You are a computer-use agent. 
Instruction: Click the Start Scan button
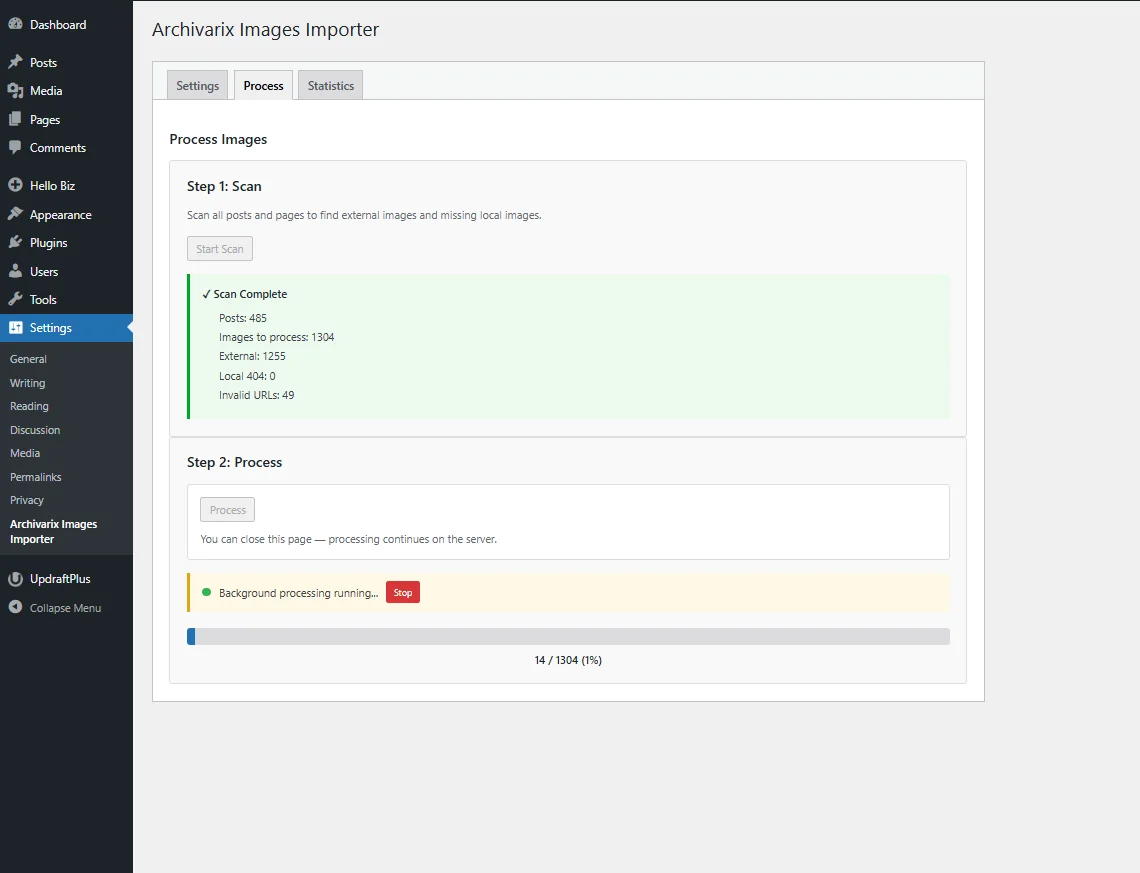219,249
